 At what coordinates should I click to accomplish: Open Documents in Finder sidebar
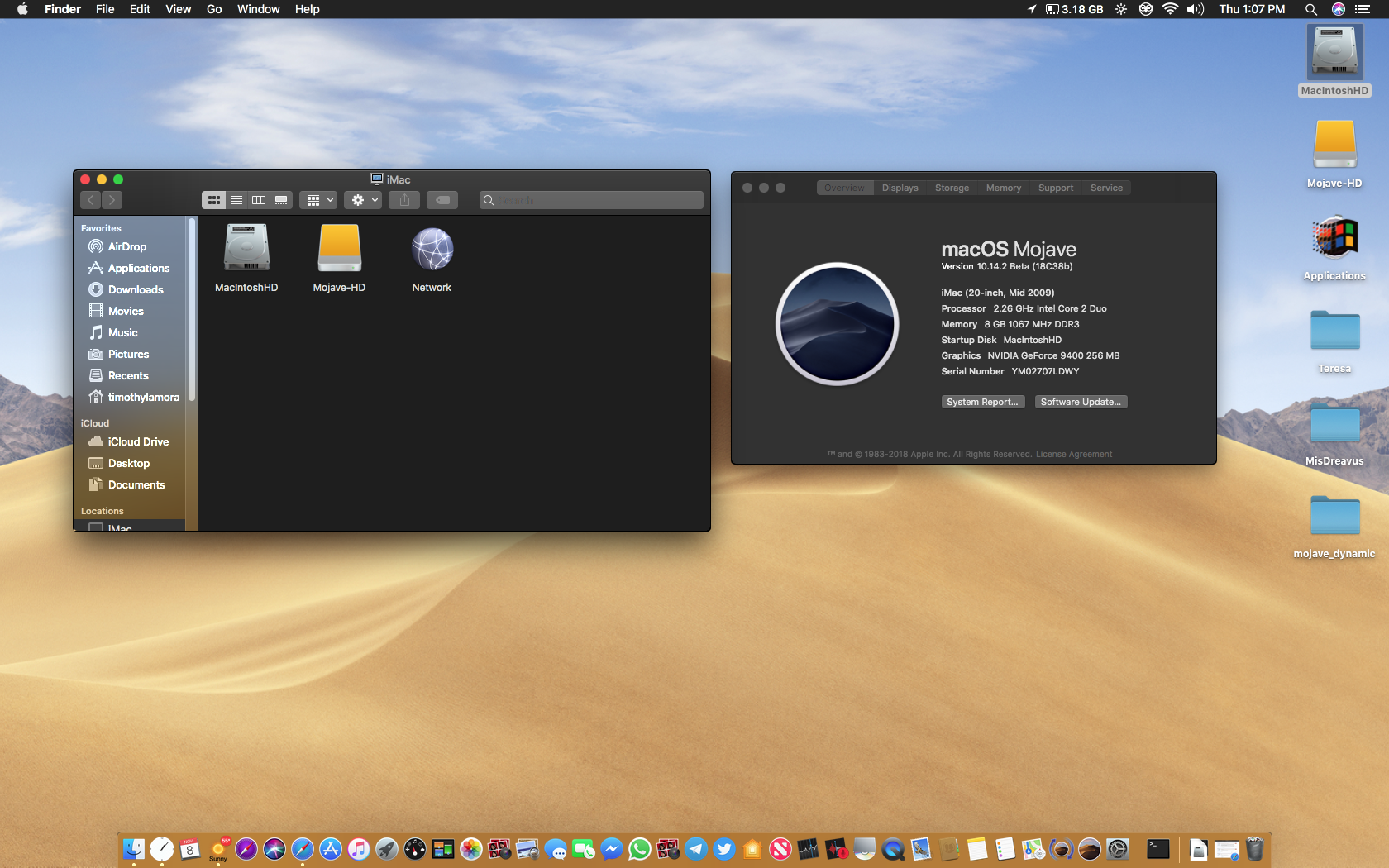pos(128,484)
